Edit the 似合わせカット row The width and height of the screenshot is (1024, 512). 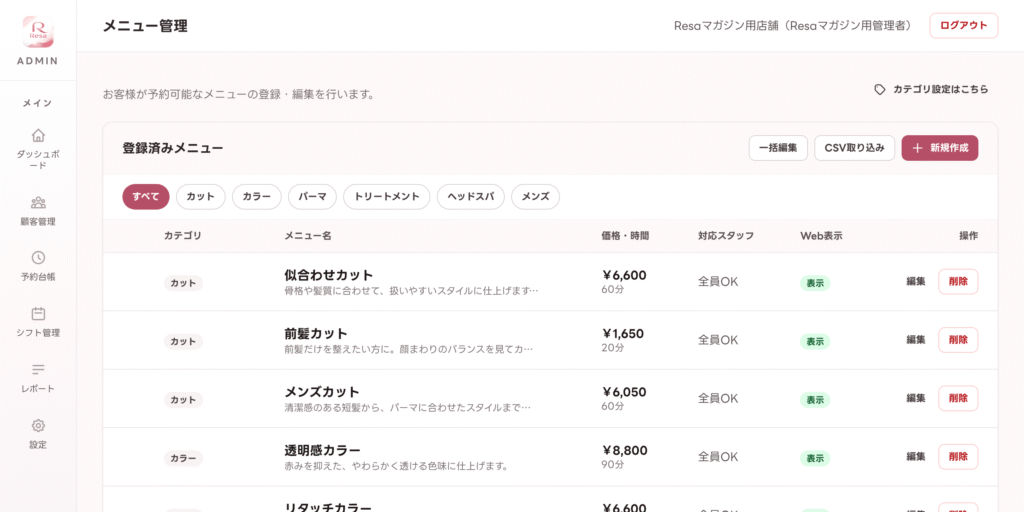[x=916, y=281]
